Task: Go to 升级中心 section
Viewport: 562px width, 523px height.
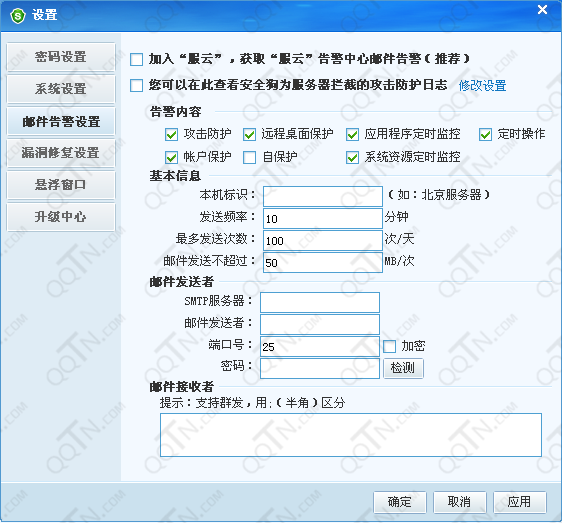Action: pos(61,217)
